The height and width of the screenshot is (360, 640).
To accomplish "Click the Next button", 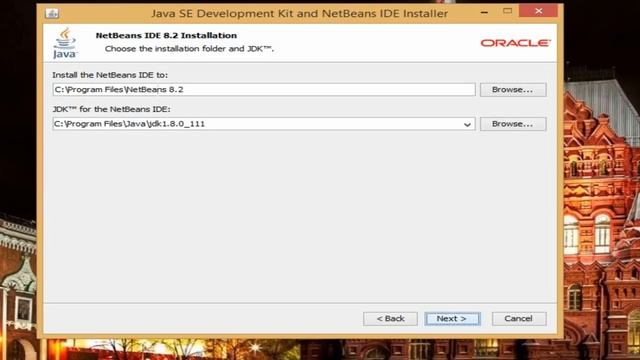I will pyautogui.click(x=452, y=319).
